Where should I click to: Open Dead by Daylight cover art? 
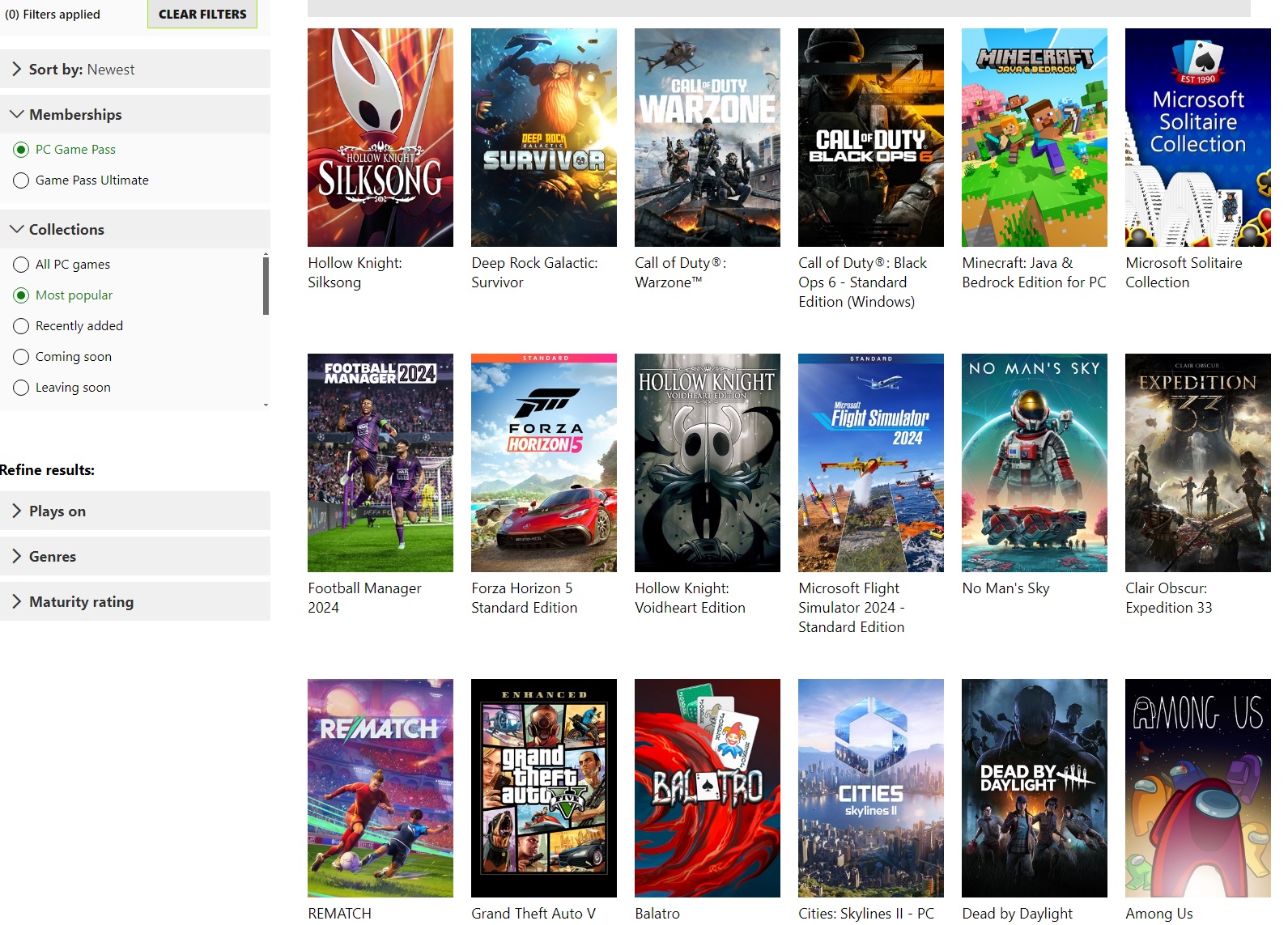(1035, 788)
